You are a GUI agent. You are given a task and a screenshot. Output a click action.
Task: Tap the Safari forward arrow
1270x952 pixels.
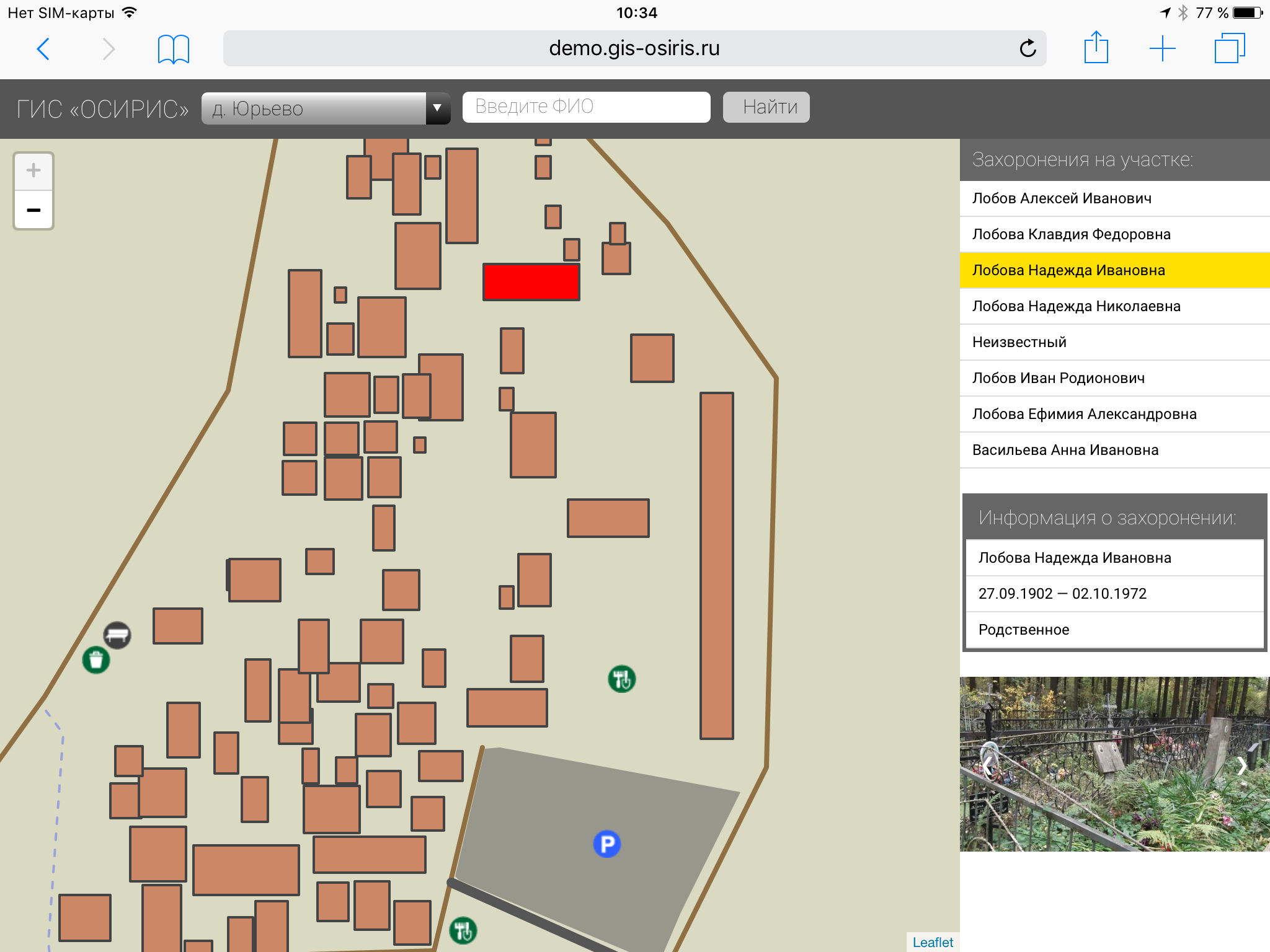109,49
